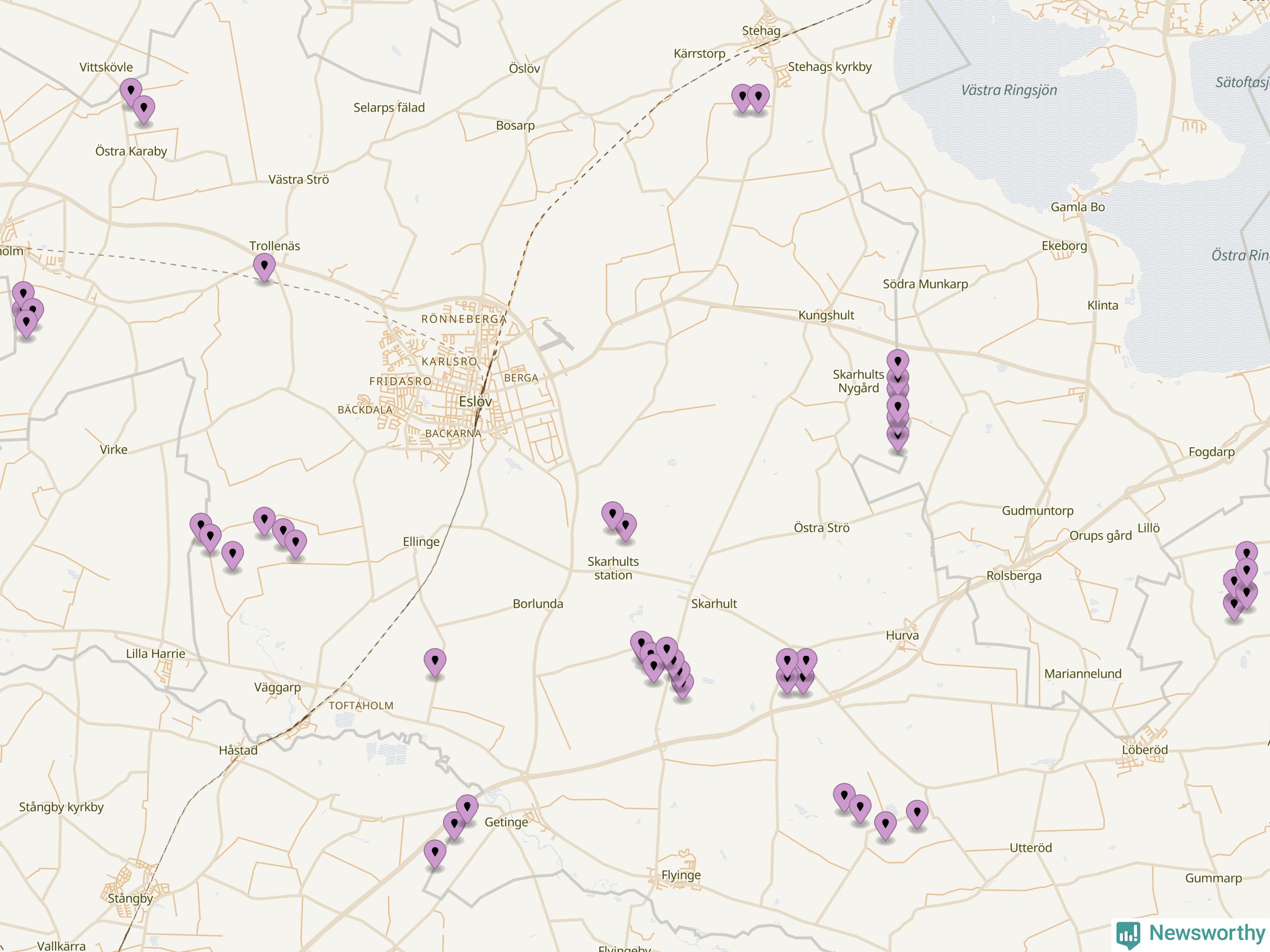
Task: Click the Fogdarp place label
Action: click(x=1211, y=452)
